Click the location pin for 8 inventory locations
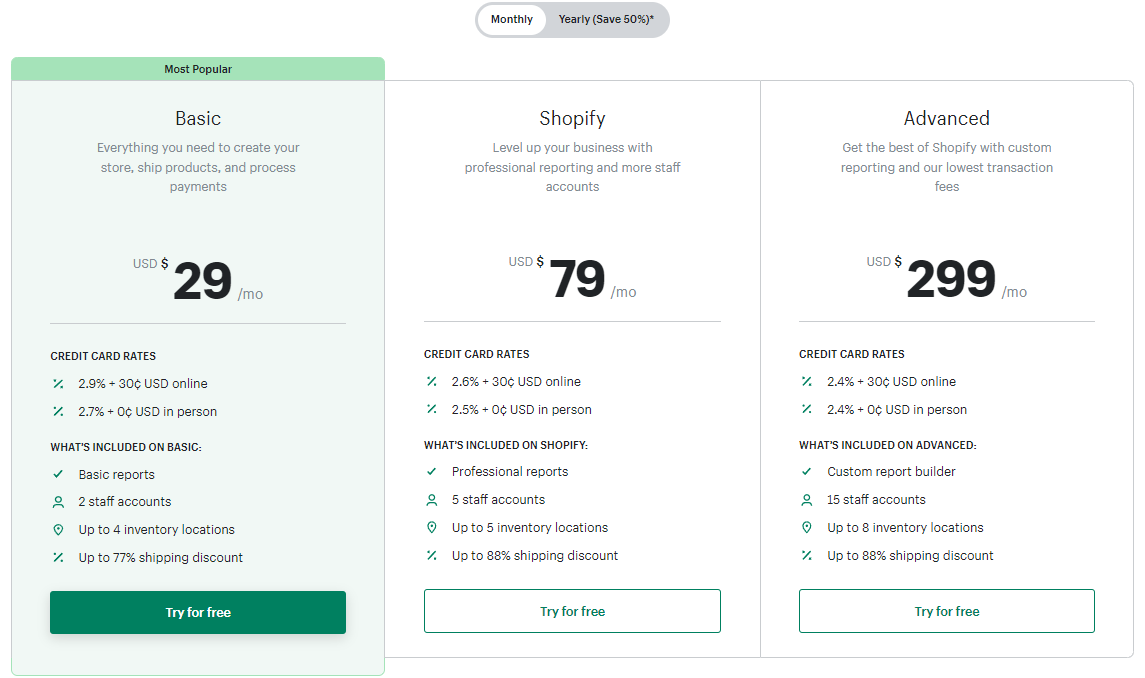Screen dimensions: 1145x678 coord(806,527)
